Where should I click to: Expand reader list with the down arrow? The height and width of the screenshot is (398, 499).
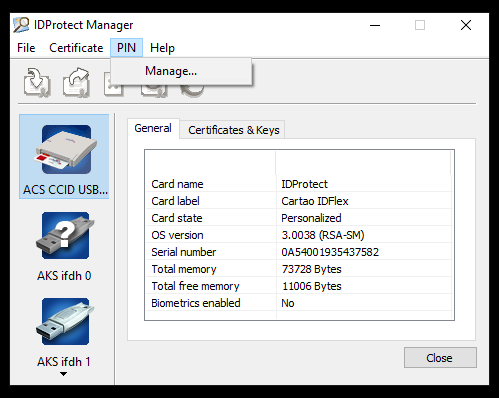pyautogui.click(x=63, y=374)
